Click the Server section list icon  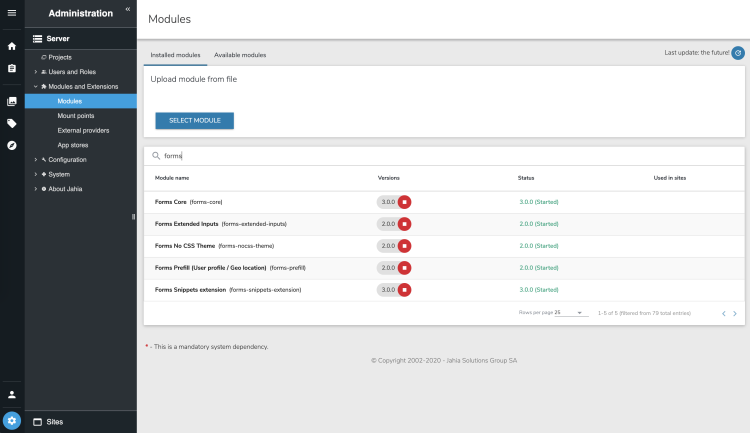tap(37, 39)
